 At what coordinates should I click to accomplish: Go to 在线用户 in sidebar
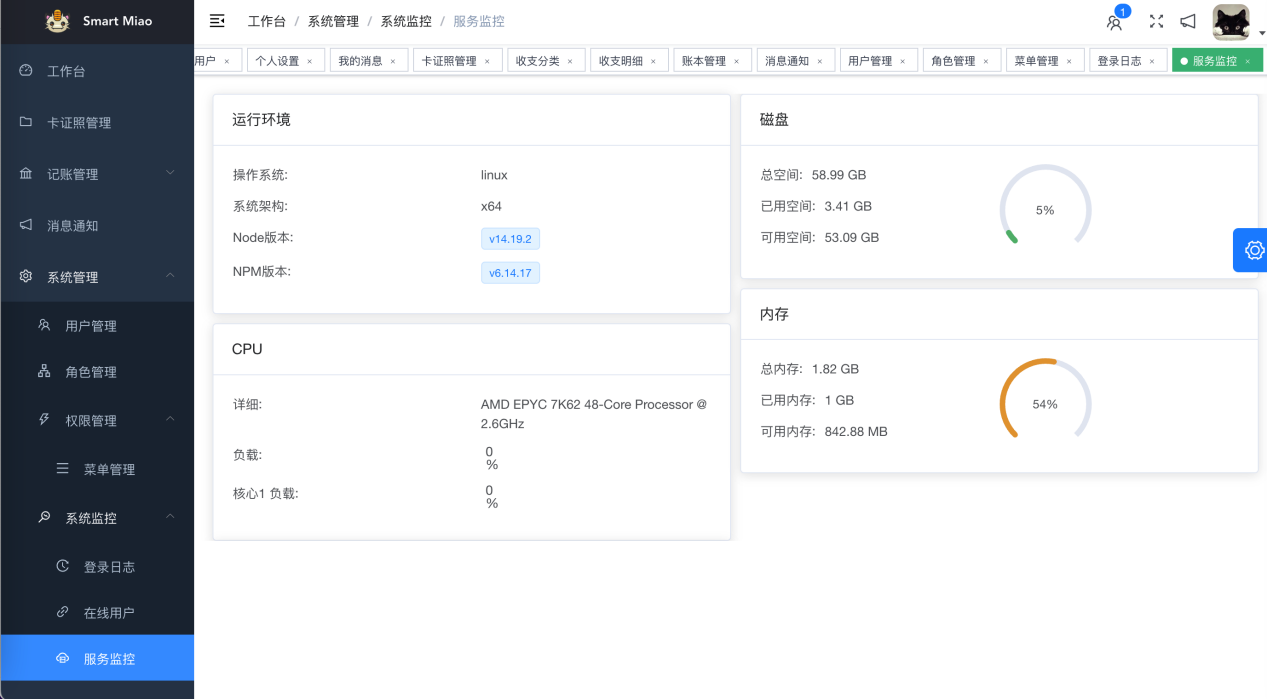pos(109,613)
